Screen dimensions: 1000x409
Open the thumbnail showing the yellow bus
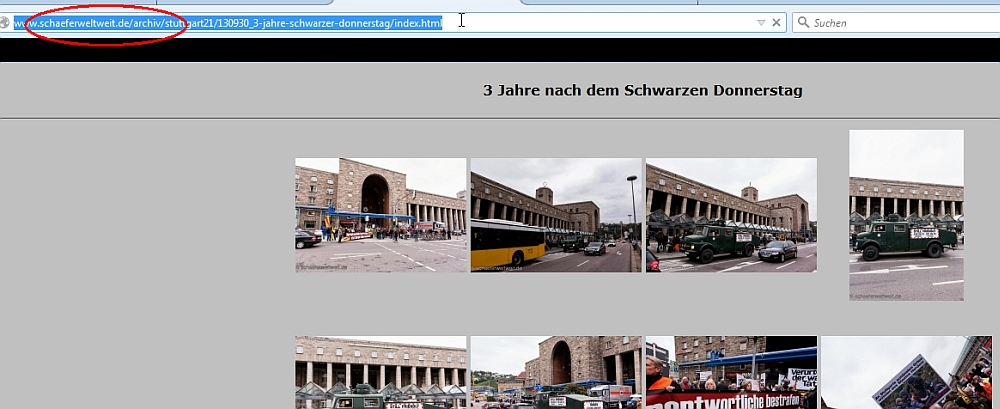(556, 214)
